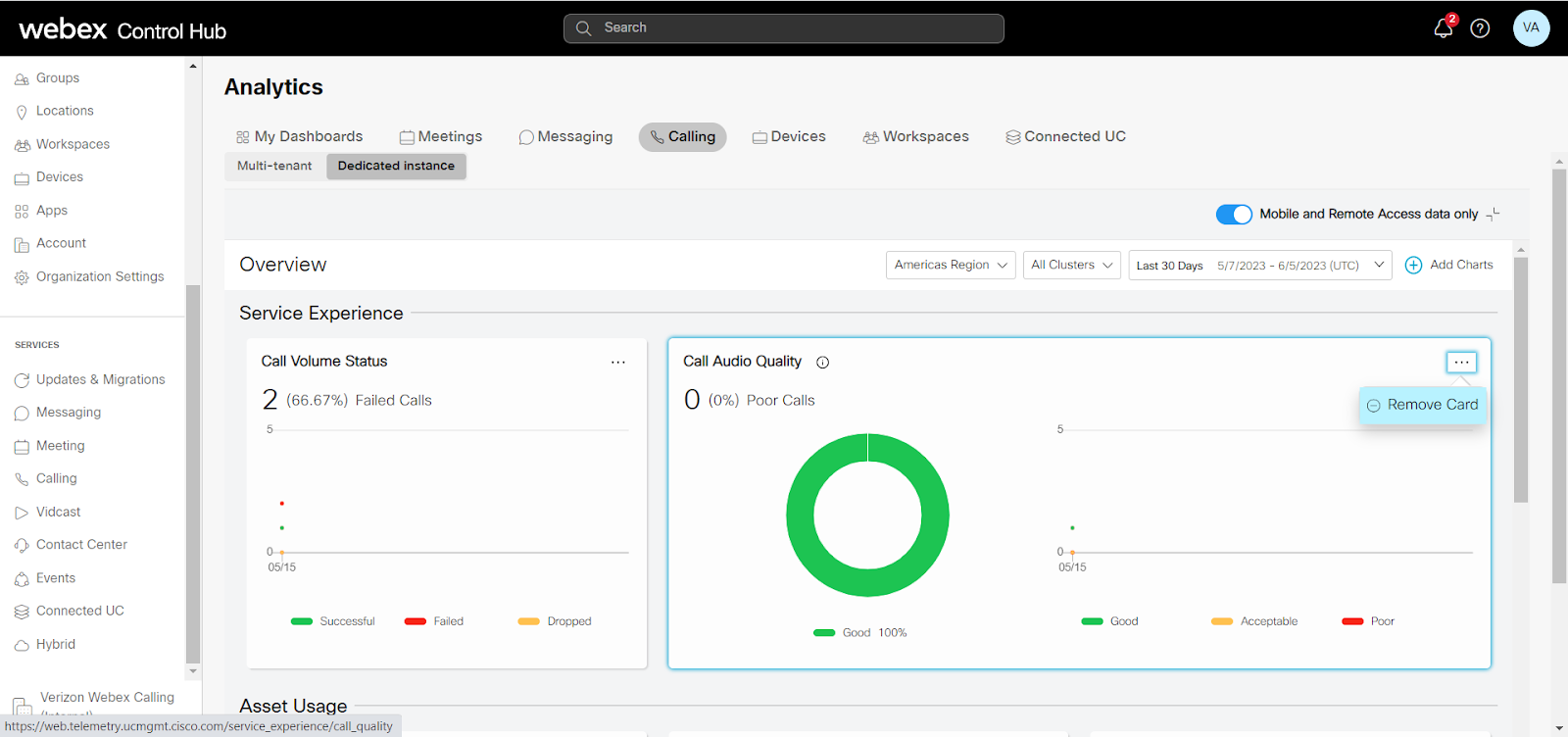This screenshot has width=1568, height=737.
Task: Click the Meeting service calendar icon
Action: point(22,447)
